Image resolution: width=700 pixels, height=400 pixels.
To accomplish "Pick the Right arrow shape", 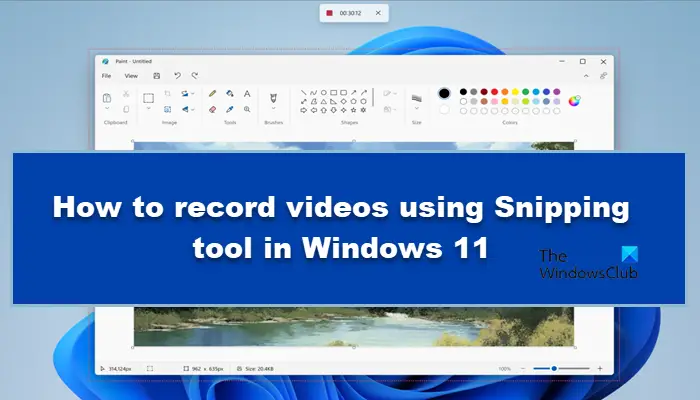I will [x=304, y=110].
